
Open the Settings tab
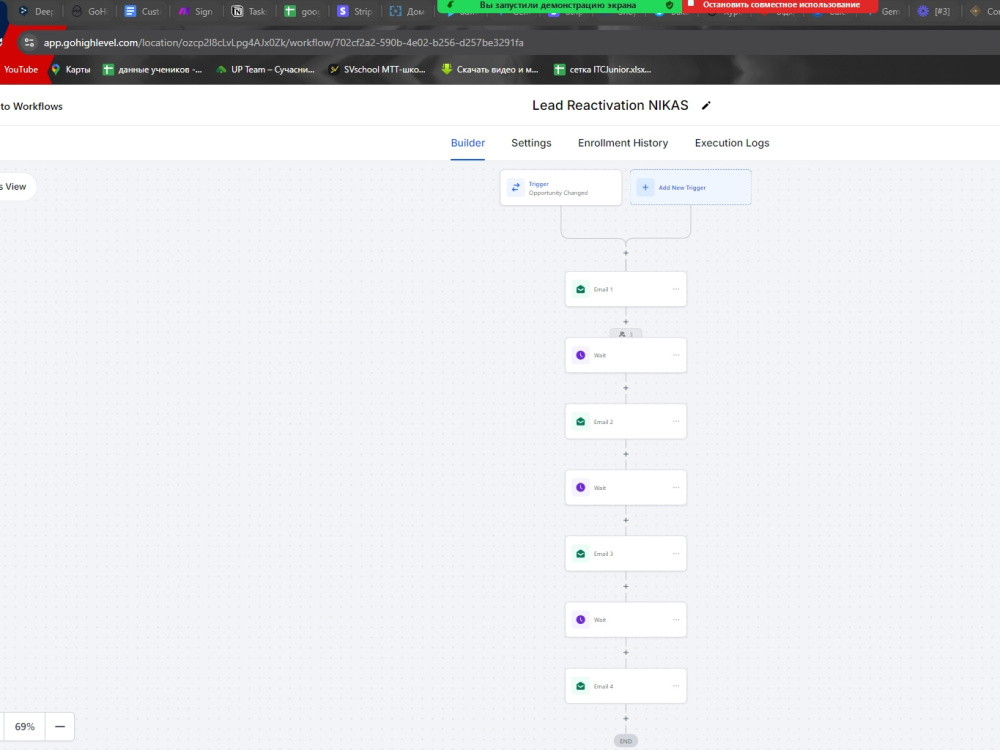click(531, 143)
